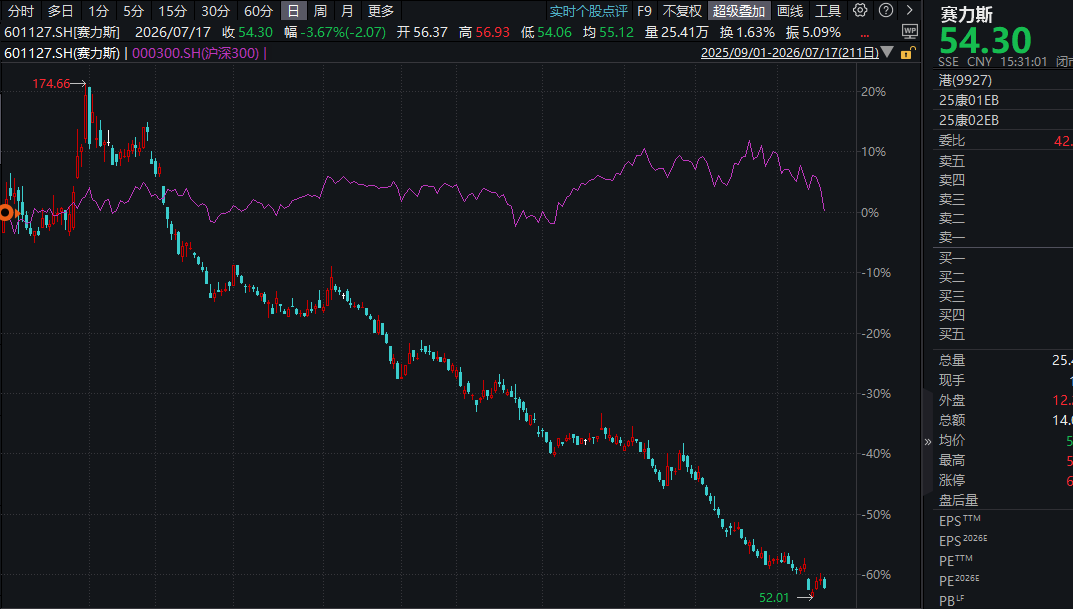Click the 画线 drawing button

coord(790,11)
